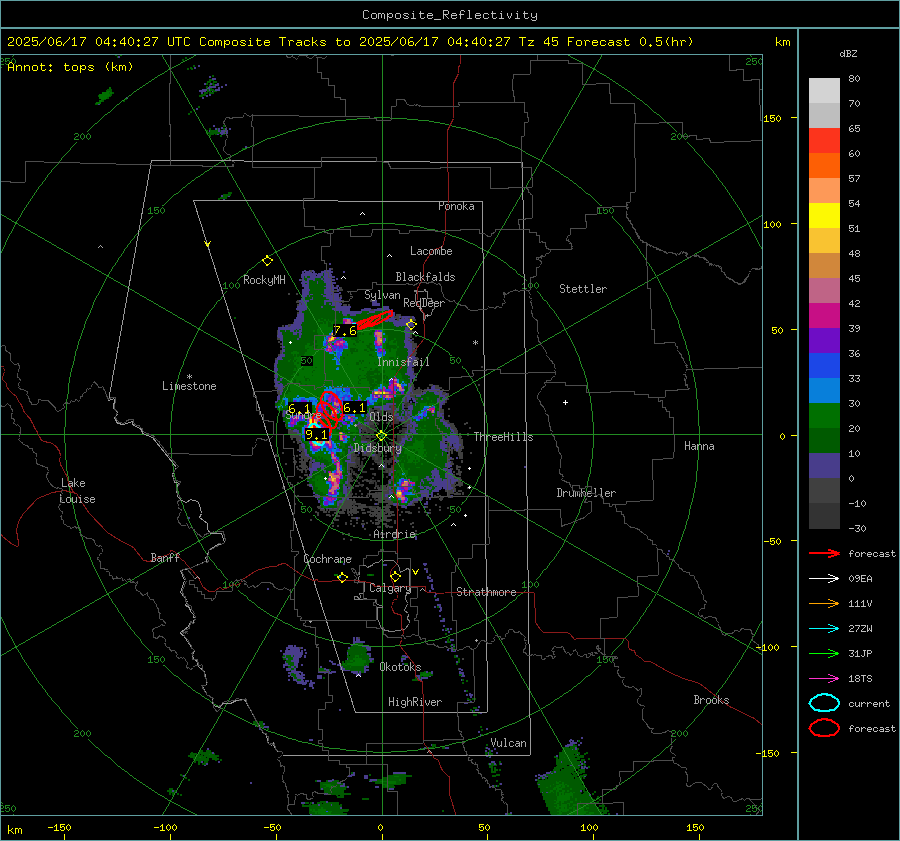
Task: Pick the bright yellow 51-54 dBZ swatch
Action: 824,216
